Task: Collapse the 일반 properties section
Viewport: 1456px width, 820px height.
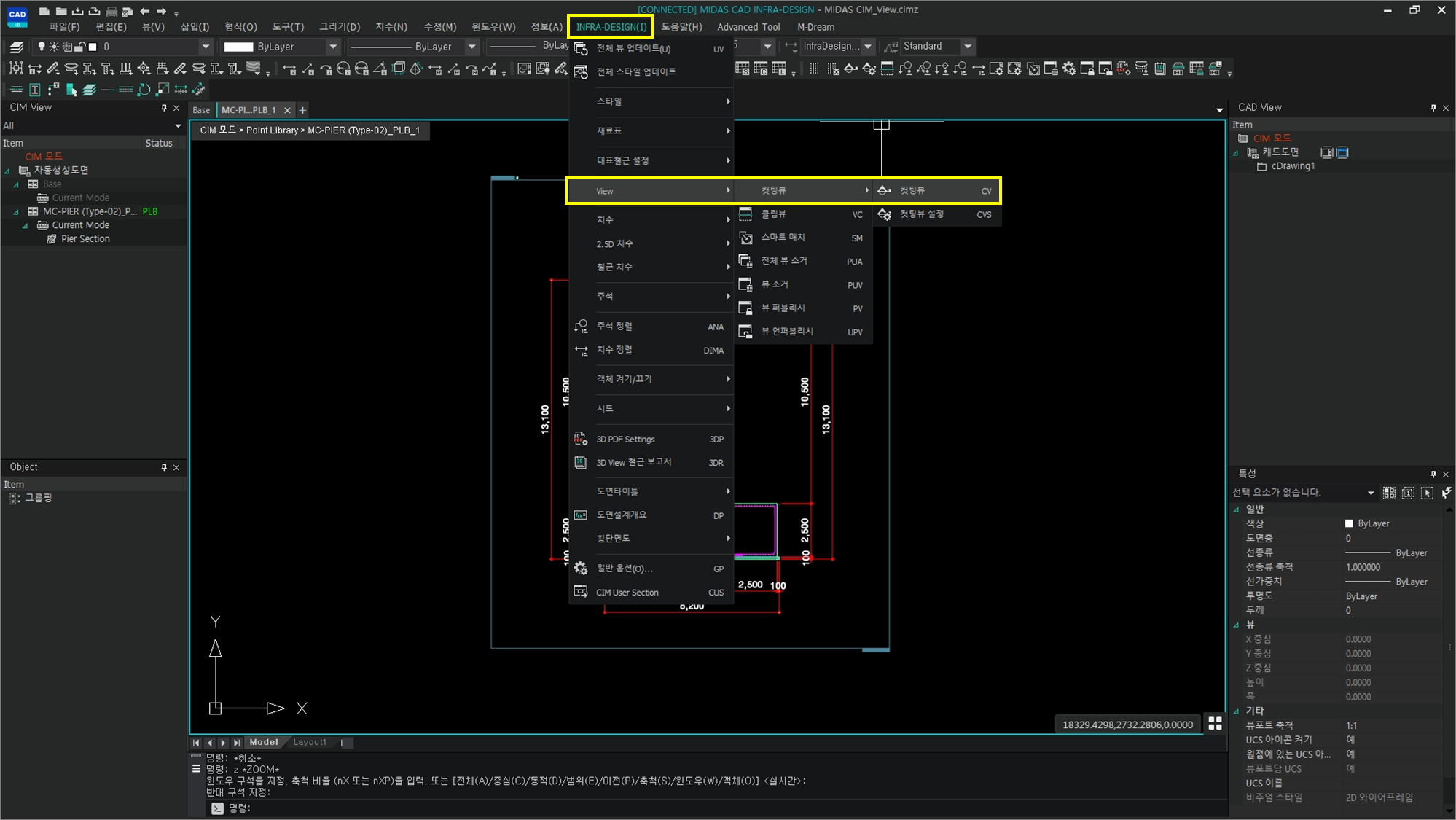Action: click(x=1236, y=509)
